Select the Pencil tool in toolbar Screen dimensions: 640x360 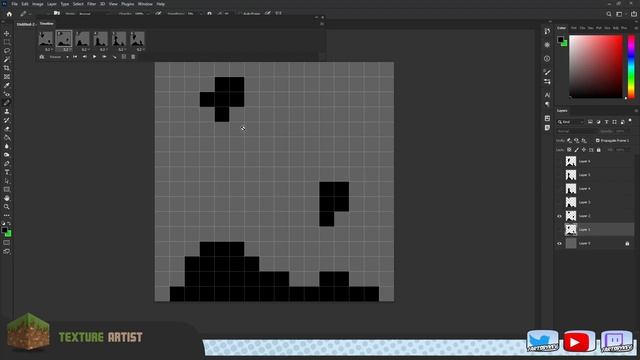click(7, 102)
